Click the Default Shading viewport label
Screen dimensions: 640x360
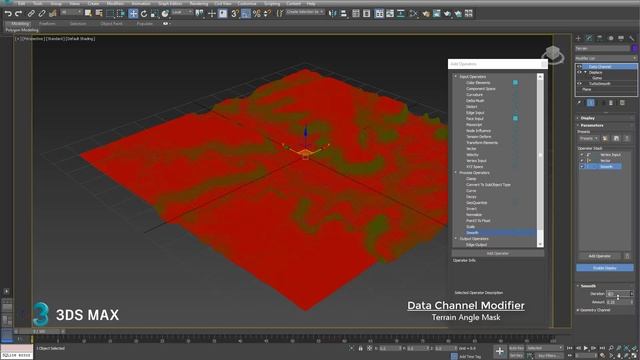click(80, 39)
